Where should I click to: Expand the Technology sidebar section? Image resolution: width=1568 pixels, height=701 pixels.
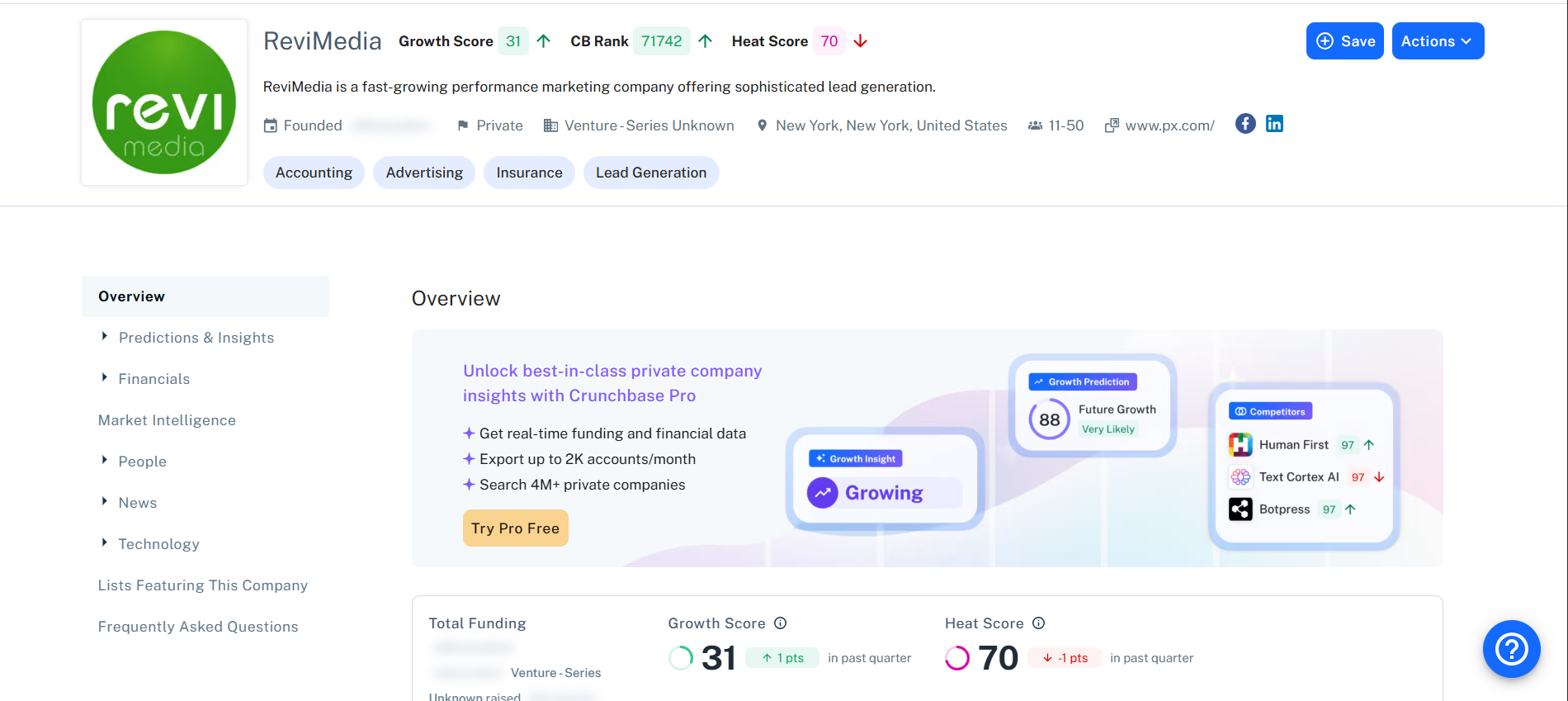click(105, 543)
